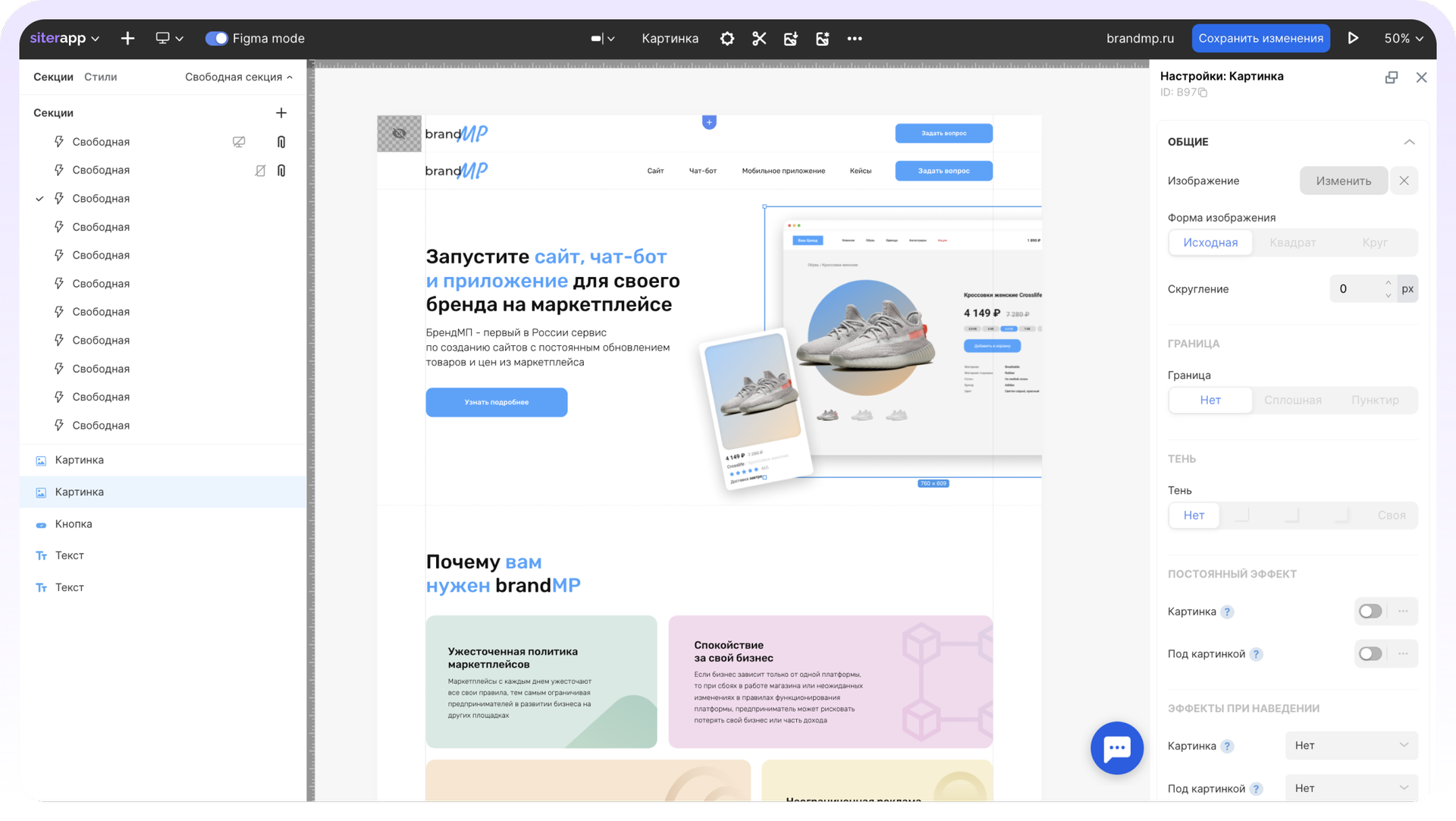Pop out the settings panel window icon
Image resolution: width=1456 pixels, height=821 pixels.
1391,77
